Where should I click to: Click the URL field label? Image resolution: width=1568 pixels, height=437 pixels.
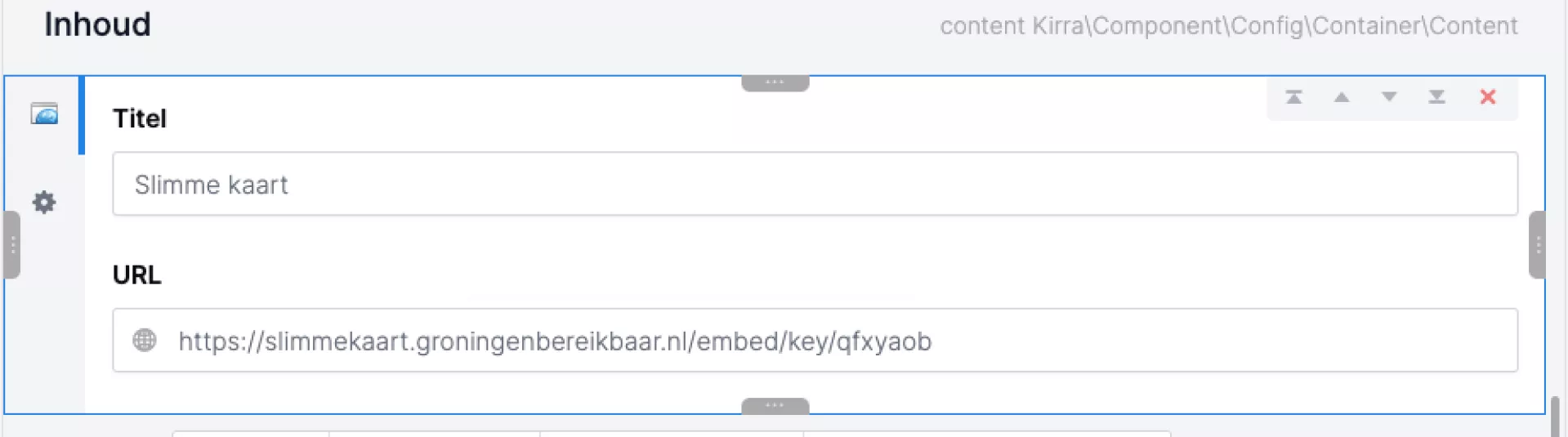[136, 275]
